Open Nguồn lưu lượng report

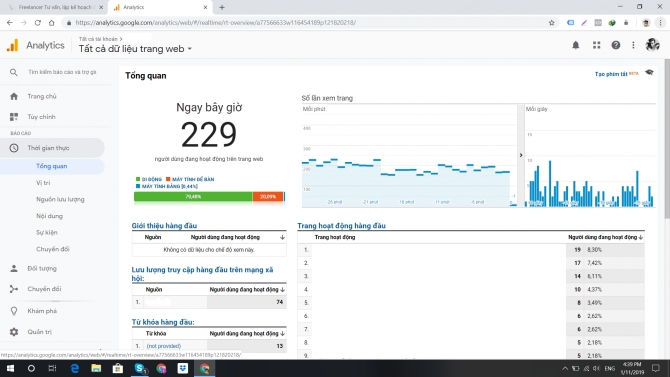click(60, 200)
